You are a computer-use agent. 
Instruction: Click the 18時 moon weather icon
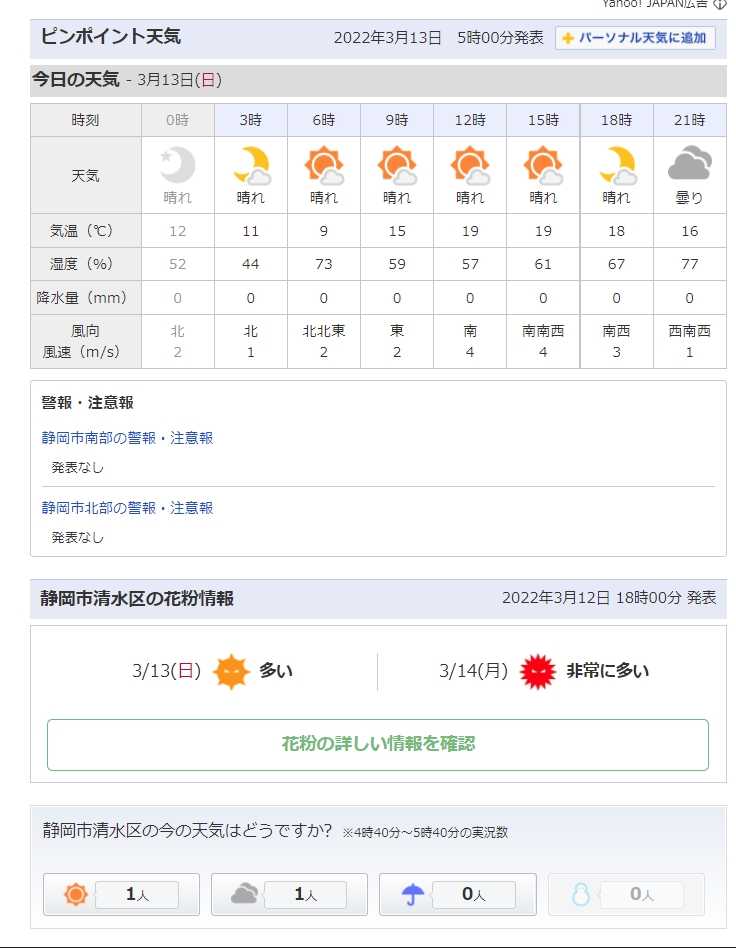(x=617, y=164)
